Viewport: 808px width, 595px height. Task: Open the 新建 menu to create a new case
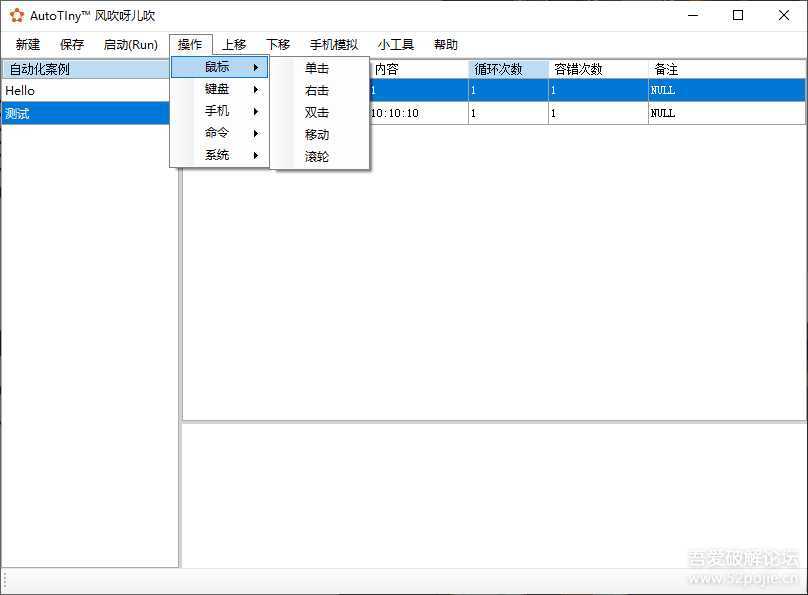coord(27,44)
